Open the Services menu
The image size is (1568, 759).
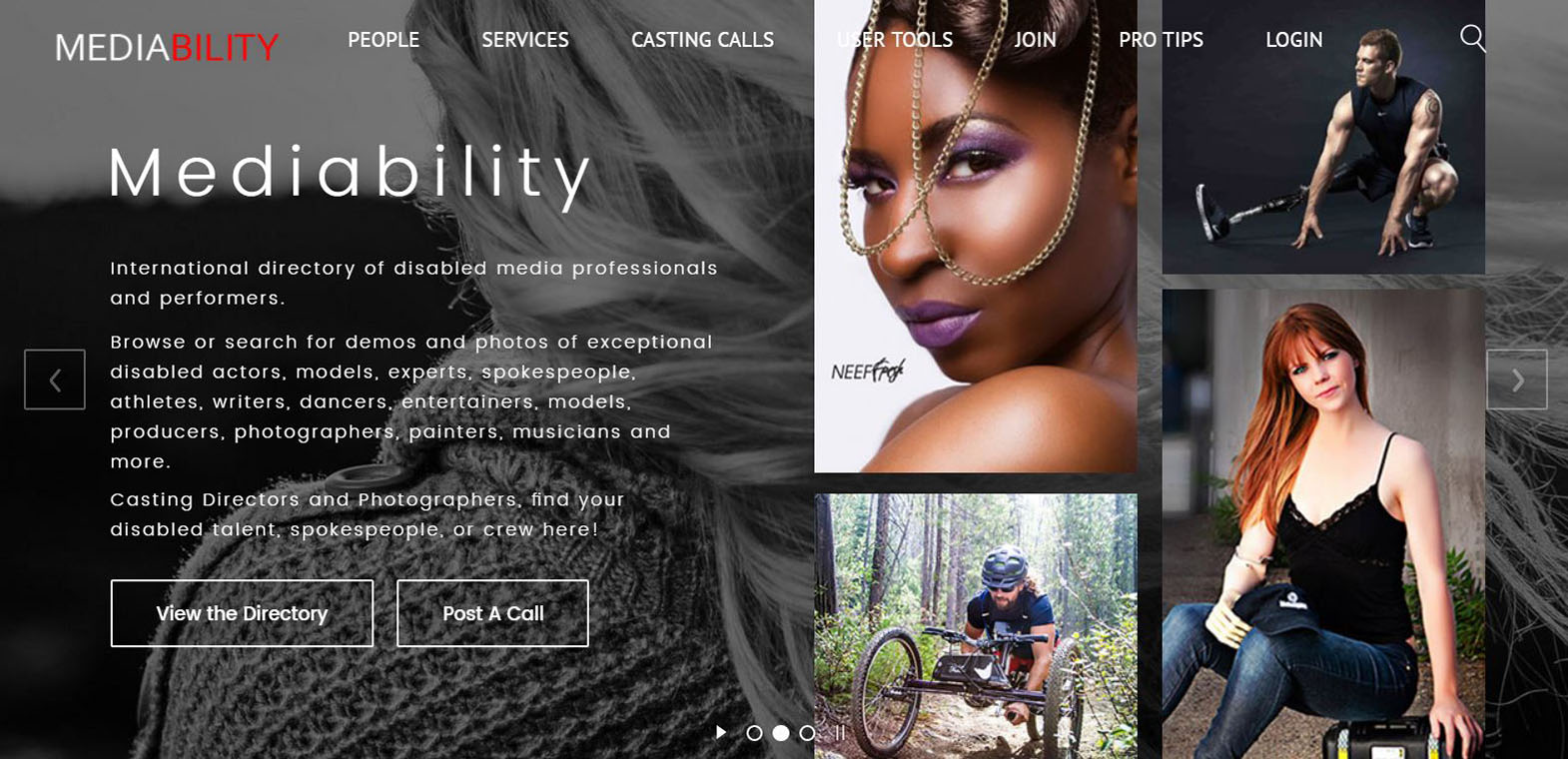click(525, 40)
